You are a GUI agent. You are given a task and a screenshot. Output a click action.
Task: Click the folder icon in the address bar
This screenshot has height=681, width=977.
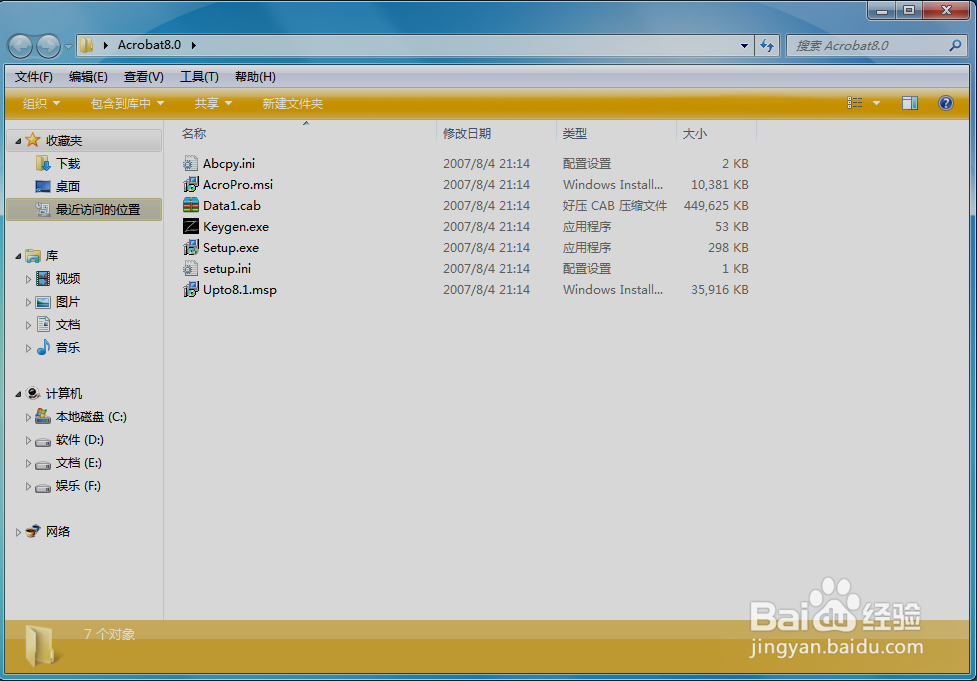pyautogui.click(x=87, y=45)
